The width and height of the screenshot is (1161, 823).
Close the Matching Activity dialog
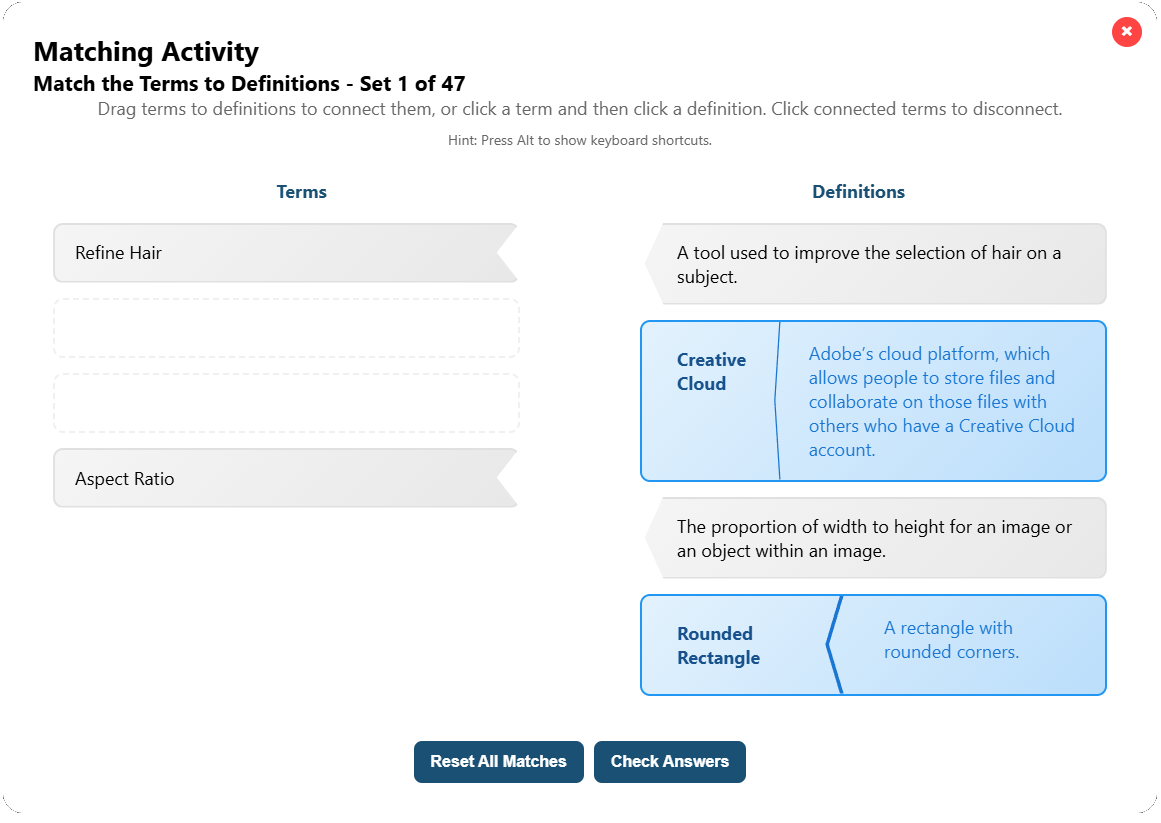1126,32
